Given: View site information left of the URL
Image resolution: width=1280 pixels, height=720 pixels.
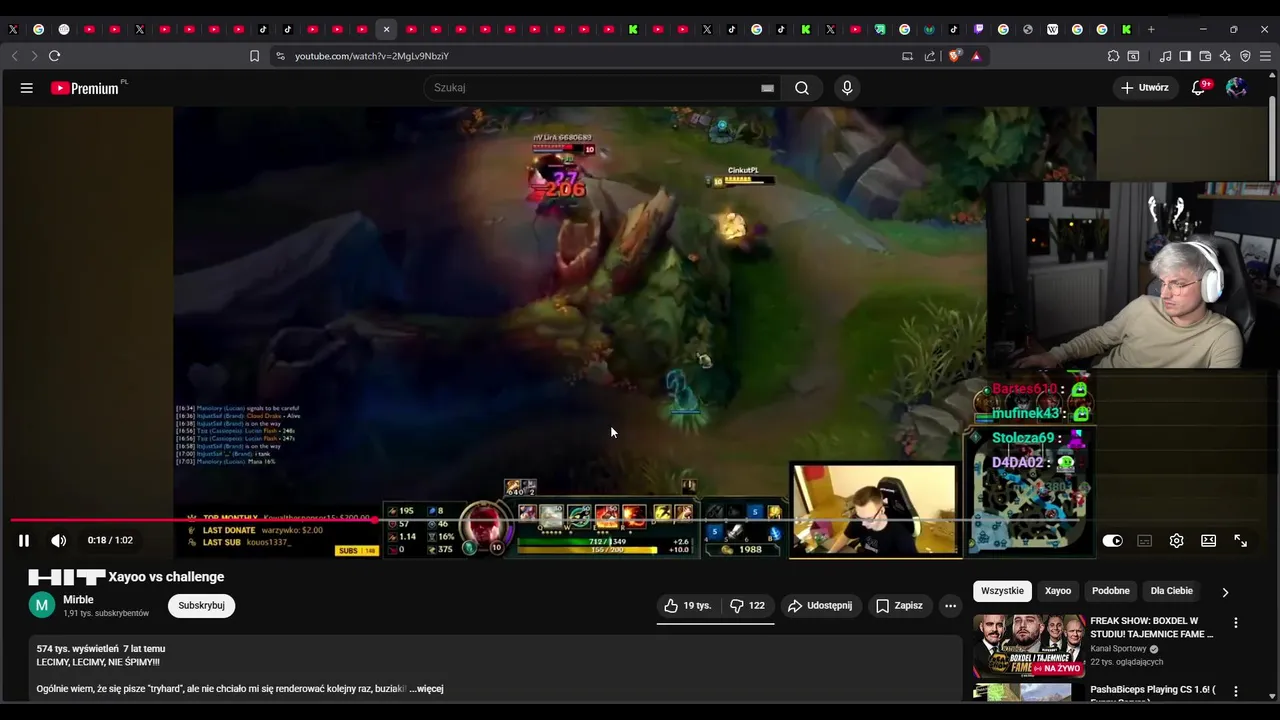Looking at the screenshot, I should point(280,56).
